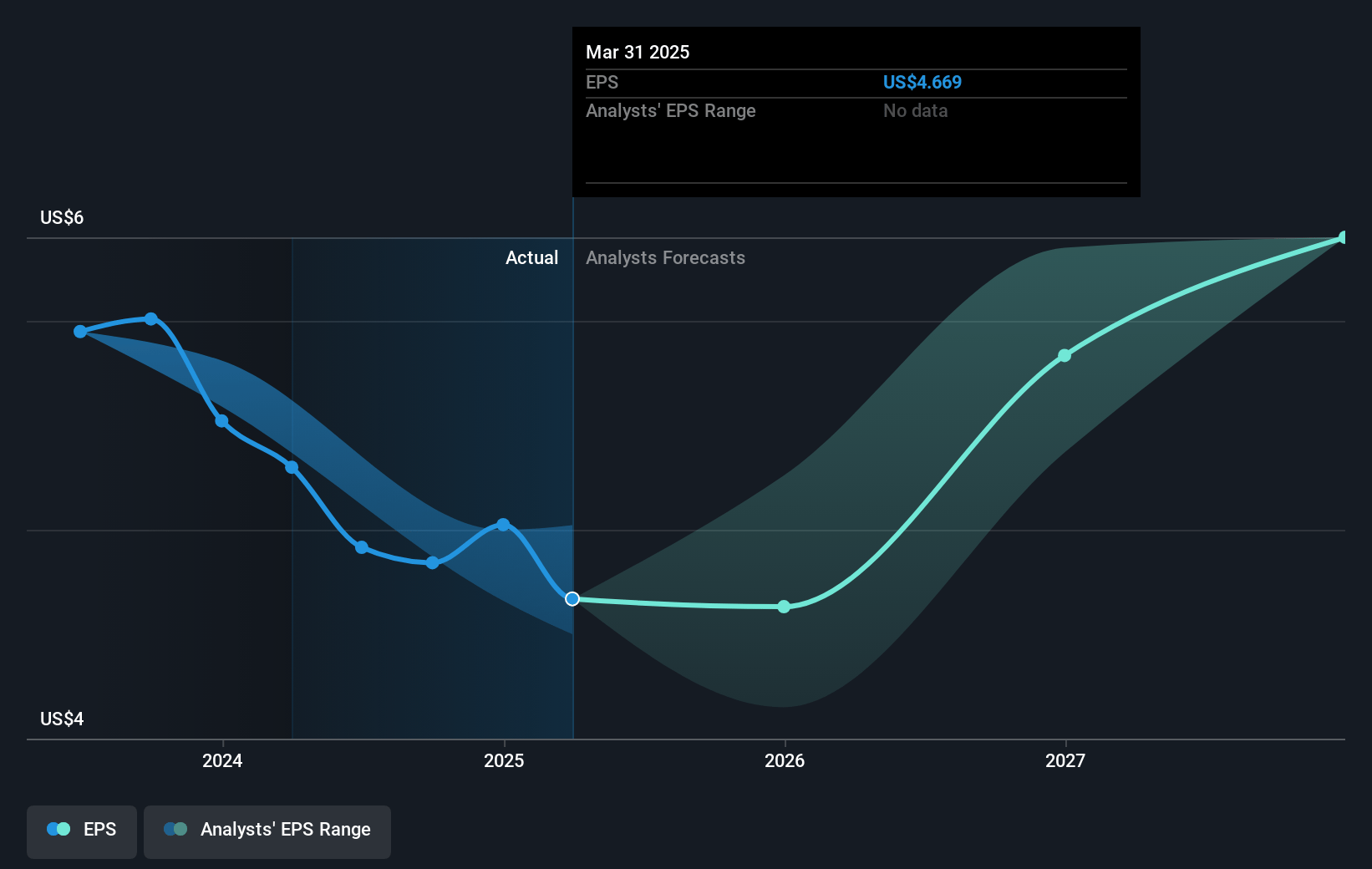Click the 2027 x-axis label

coord(1065,760)
